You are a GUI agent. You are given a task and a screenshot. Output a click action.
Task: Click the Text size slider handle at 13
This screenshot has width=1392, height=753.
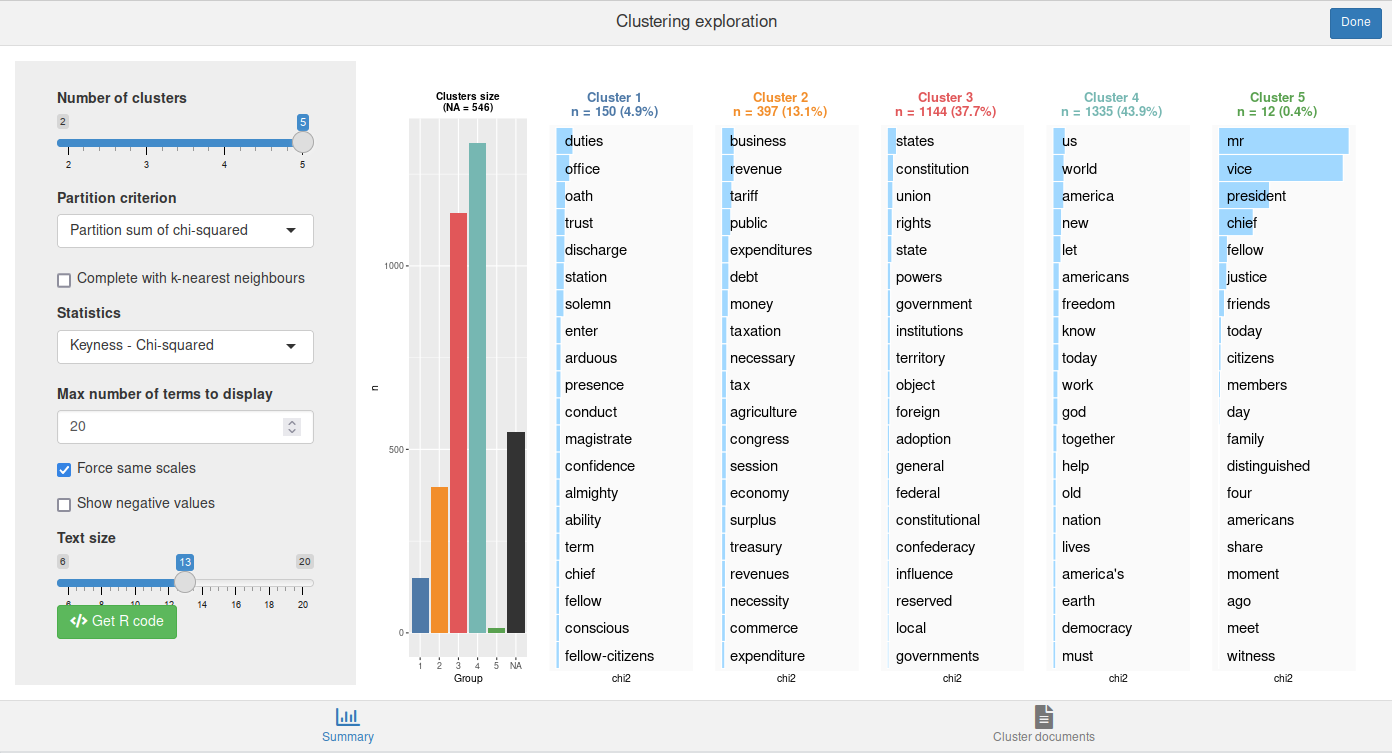185,582
